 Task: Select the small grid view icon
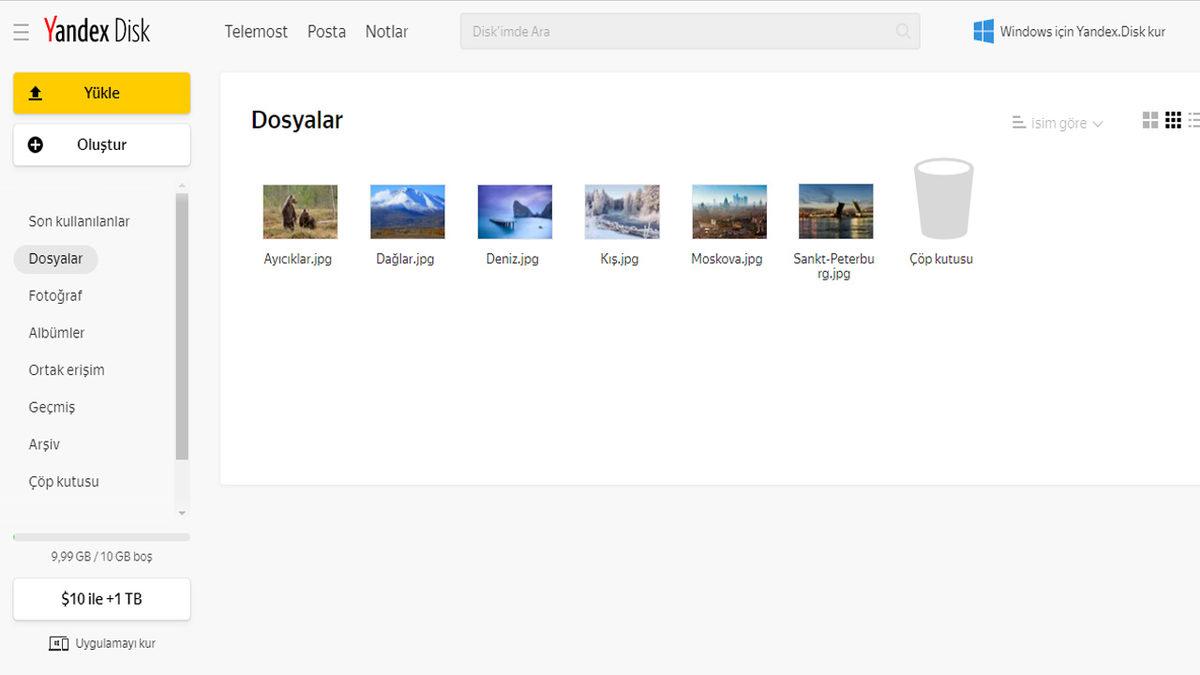click(x=1173, y=119)
